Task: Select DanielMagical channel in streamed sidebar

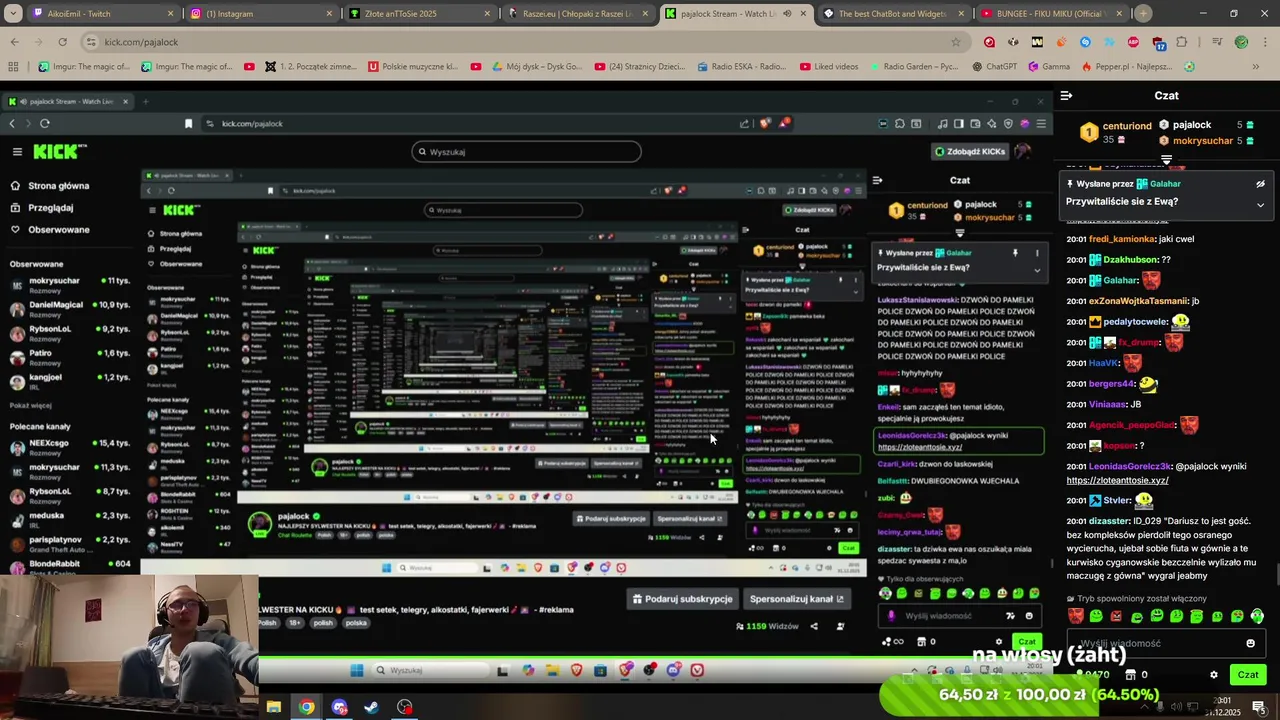Action: (68, 308)
